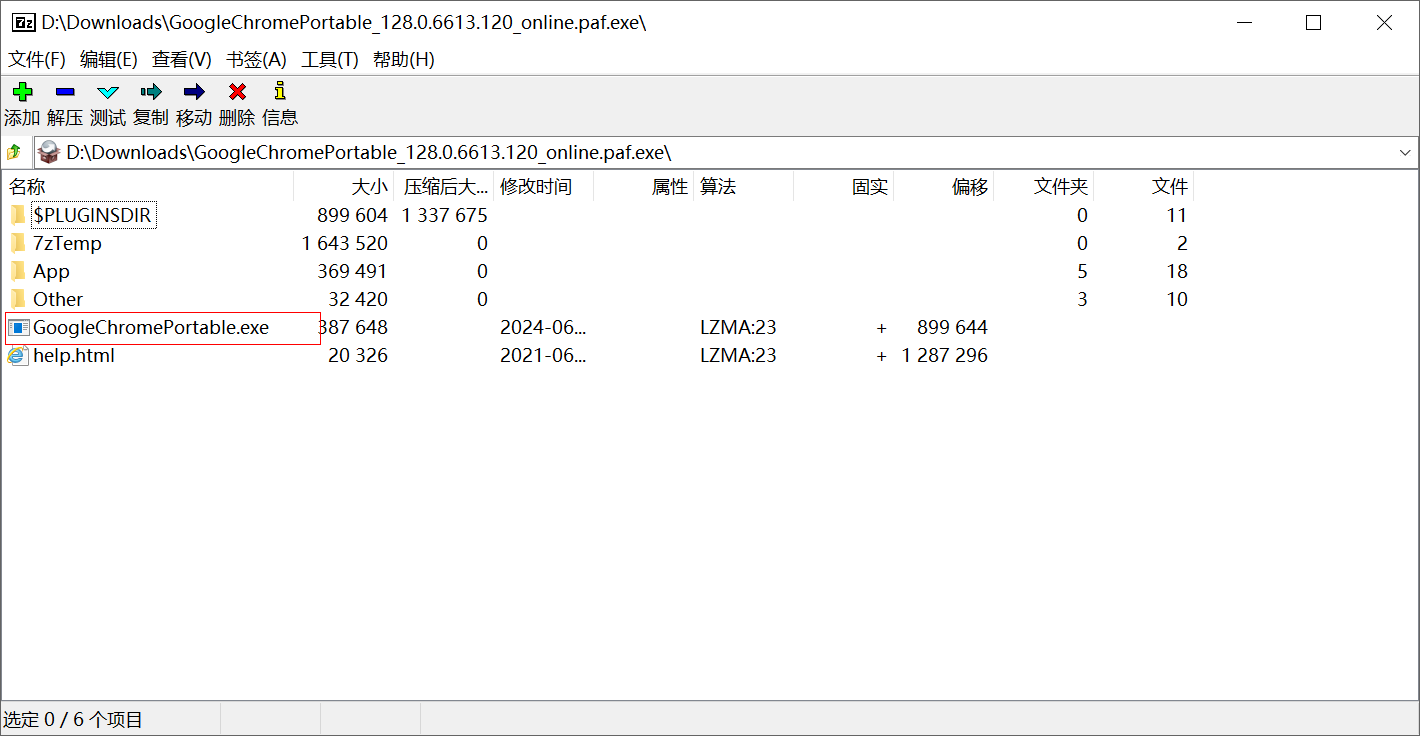Close the 7-Zip window
Image resolution: width=1420 pixels, height=736 pixels.
(1384, 22)
